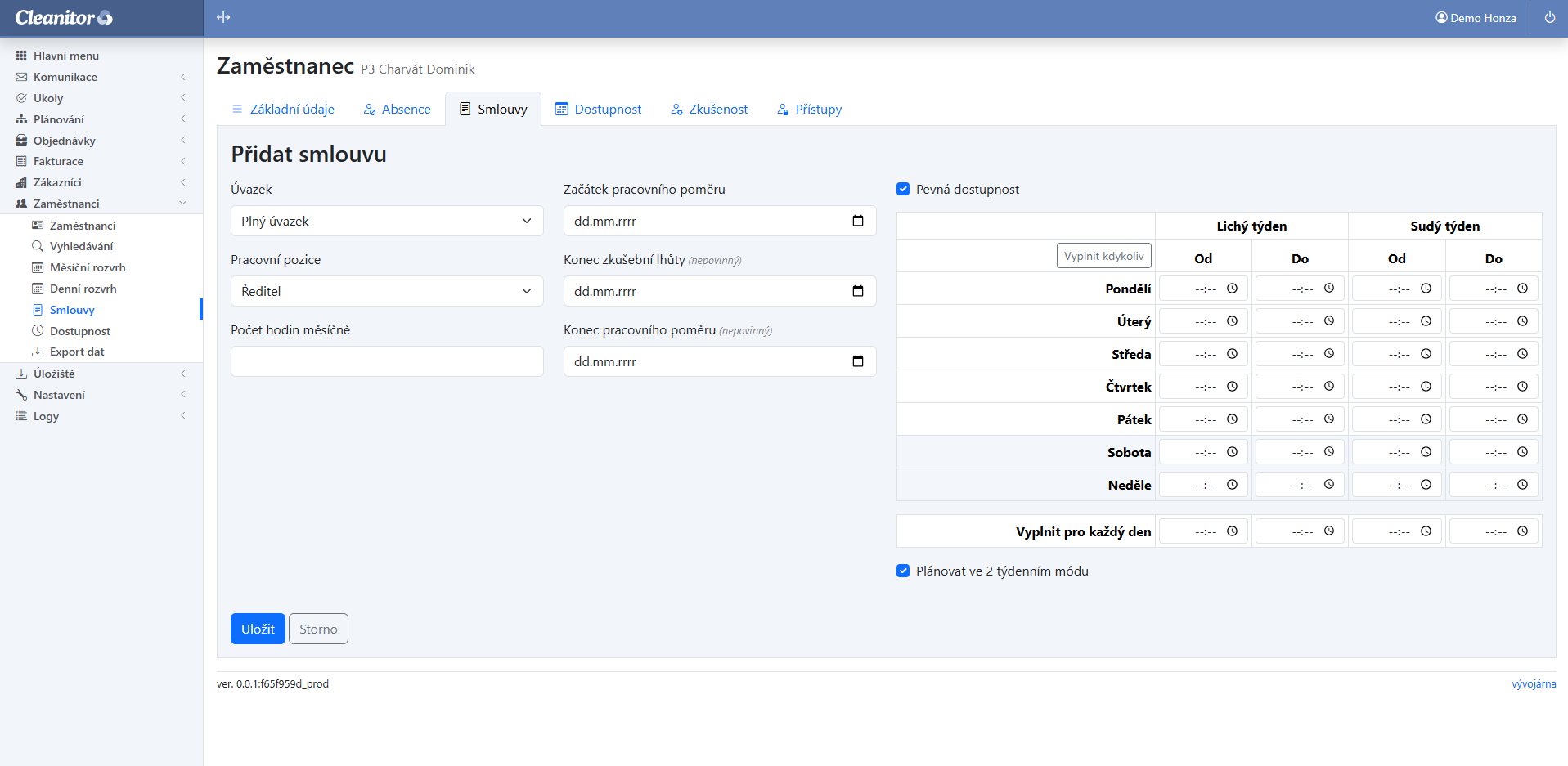This screenshot has height=766, width=1568.
Task: Open the Dostupnost tab
Action: tap(599, 110)
